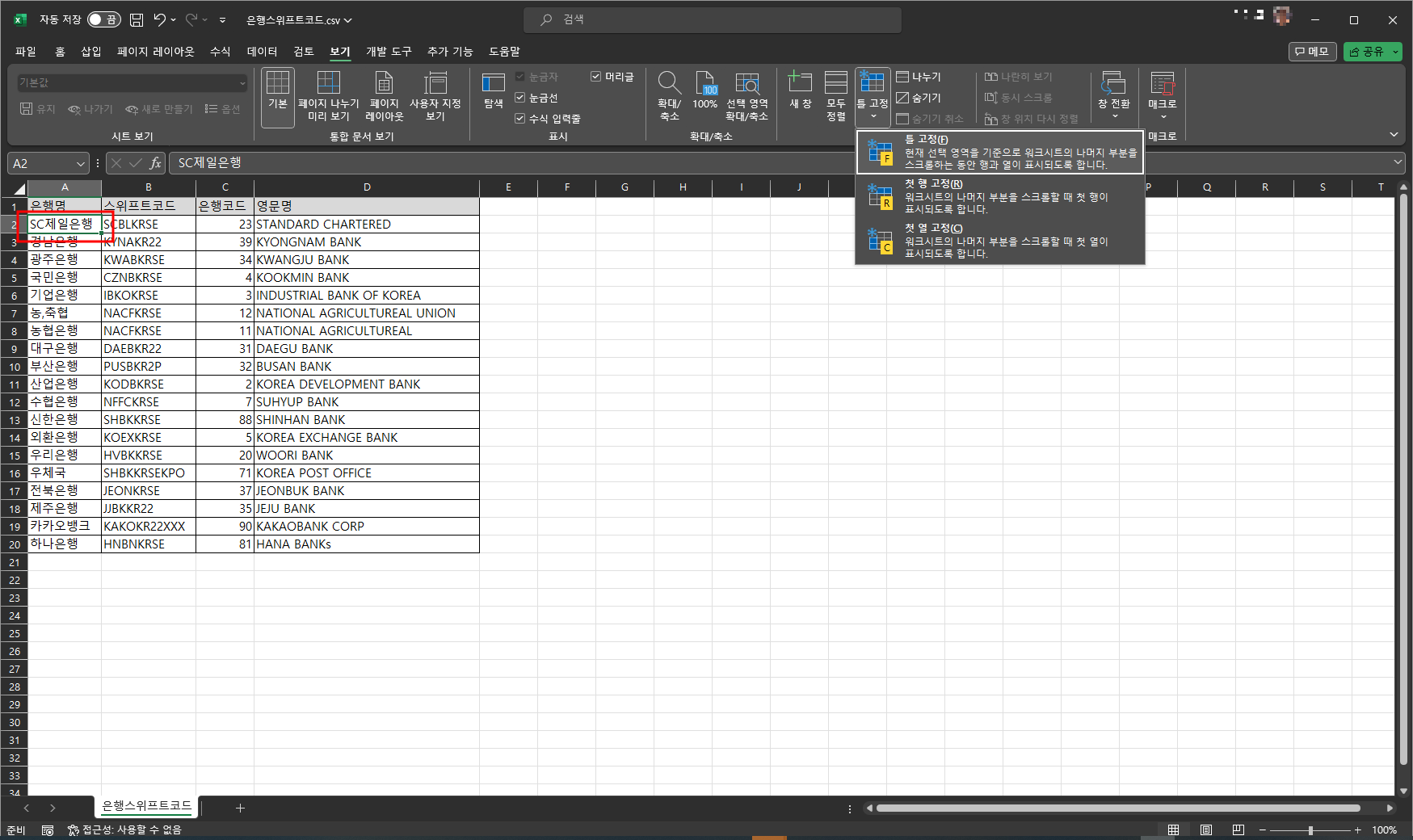Toggle the 자동 저장 autosave switch
Image resolution: width=1413 pixels, height=840 pixels.
point(103,19)
